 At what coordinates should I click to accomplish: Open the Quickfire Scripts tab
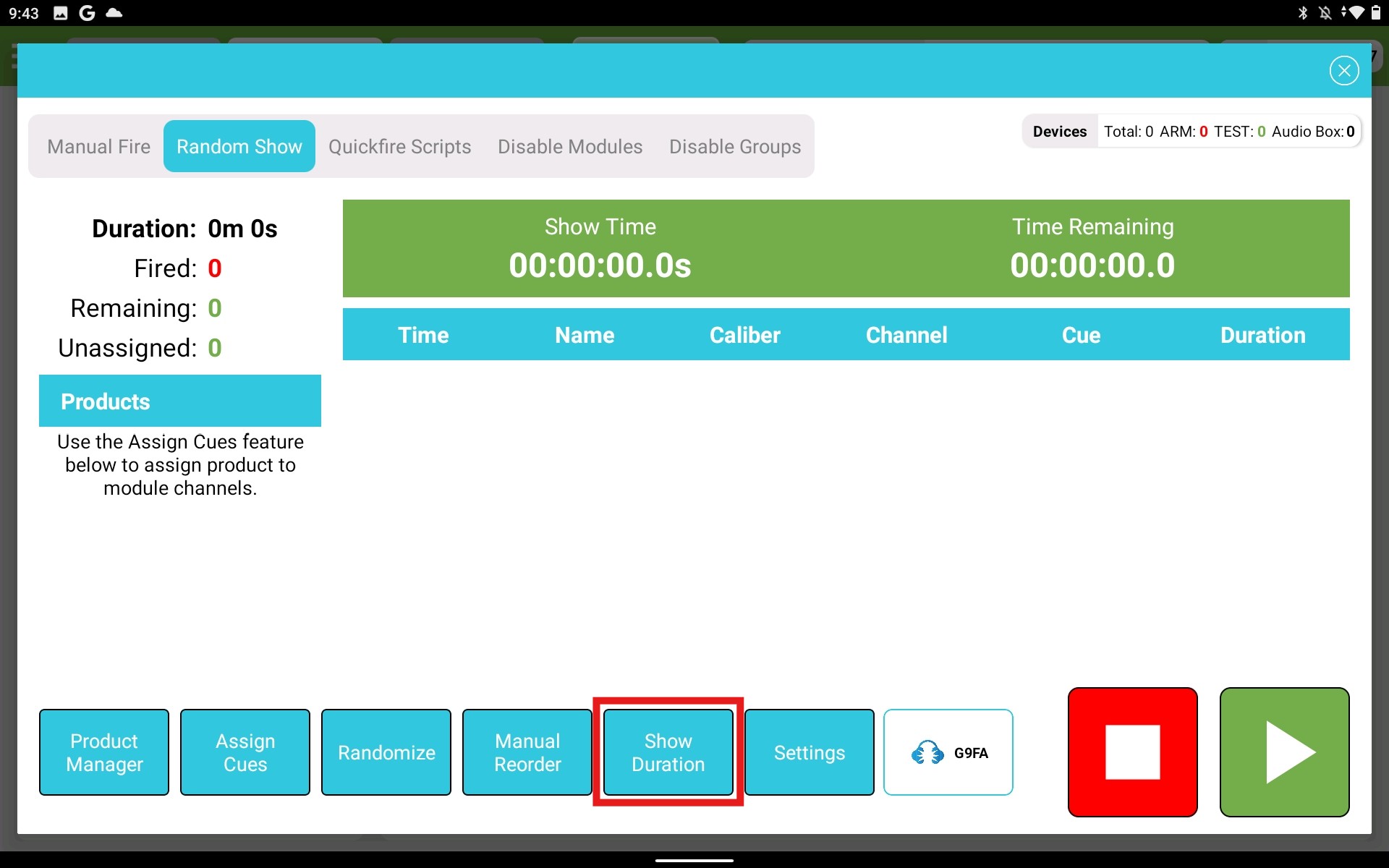(x=399, y=146)
